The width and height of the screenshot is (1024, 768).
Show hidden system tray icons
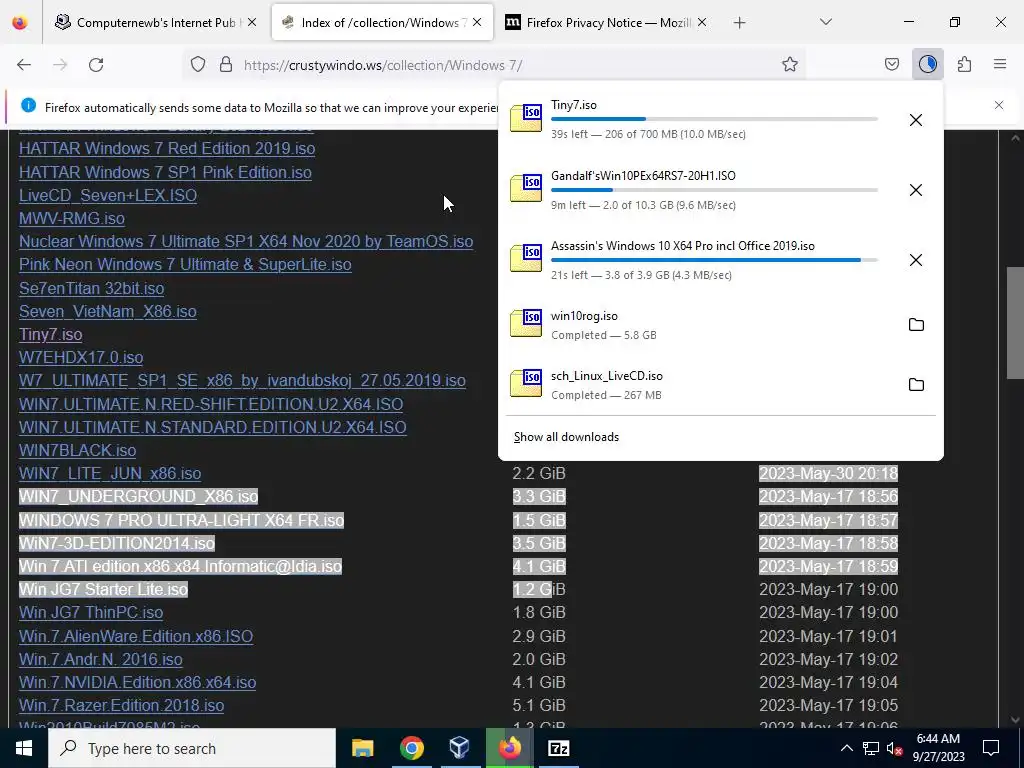click(846, 748)
